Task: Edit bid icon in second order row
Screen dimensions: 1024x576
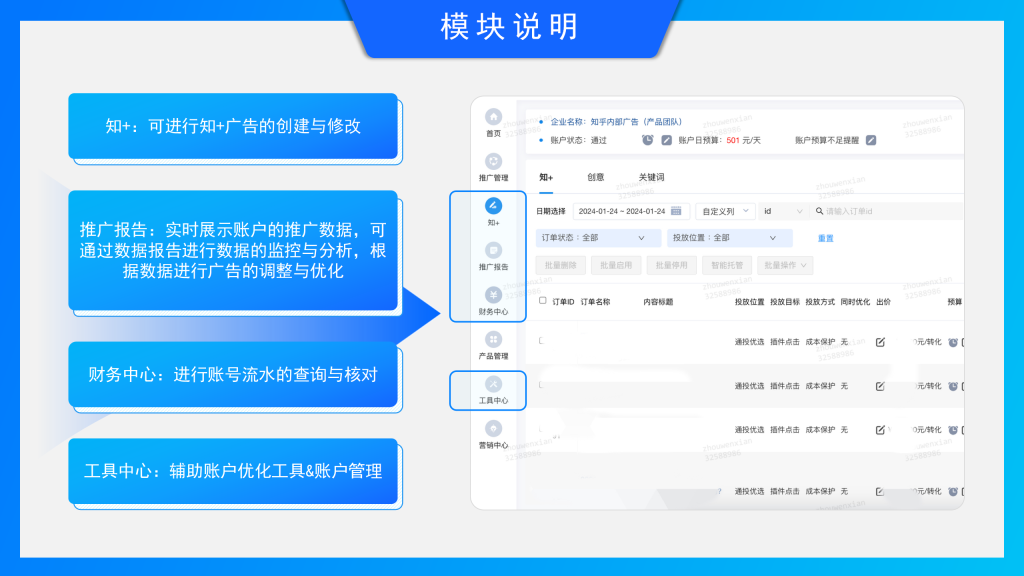Action: tap(880, 386)
